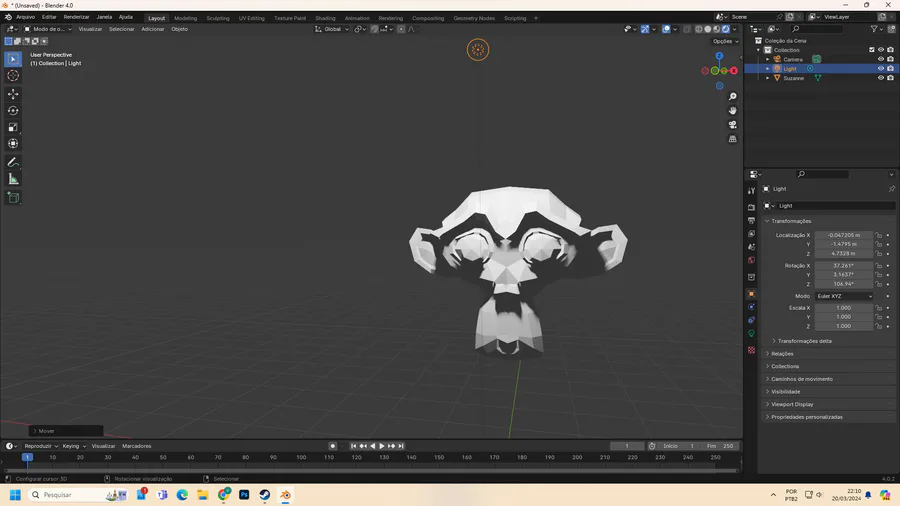The image size is (900, 506).
Task: Open the Render properties tab
Action: click(x=751, y=207)
